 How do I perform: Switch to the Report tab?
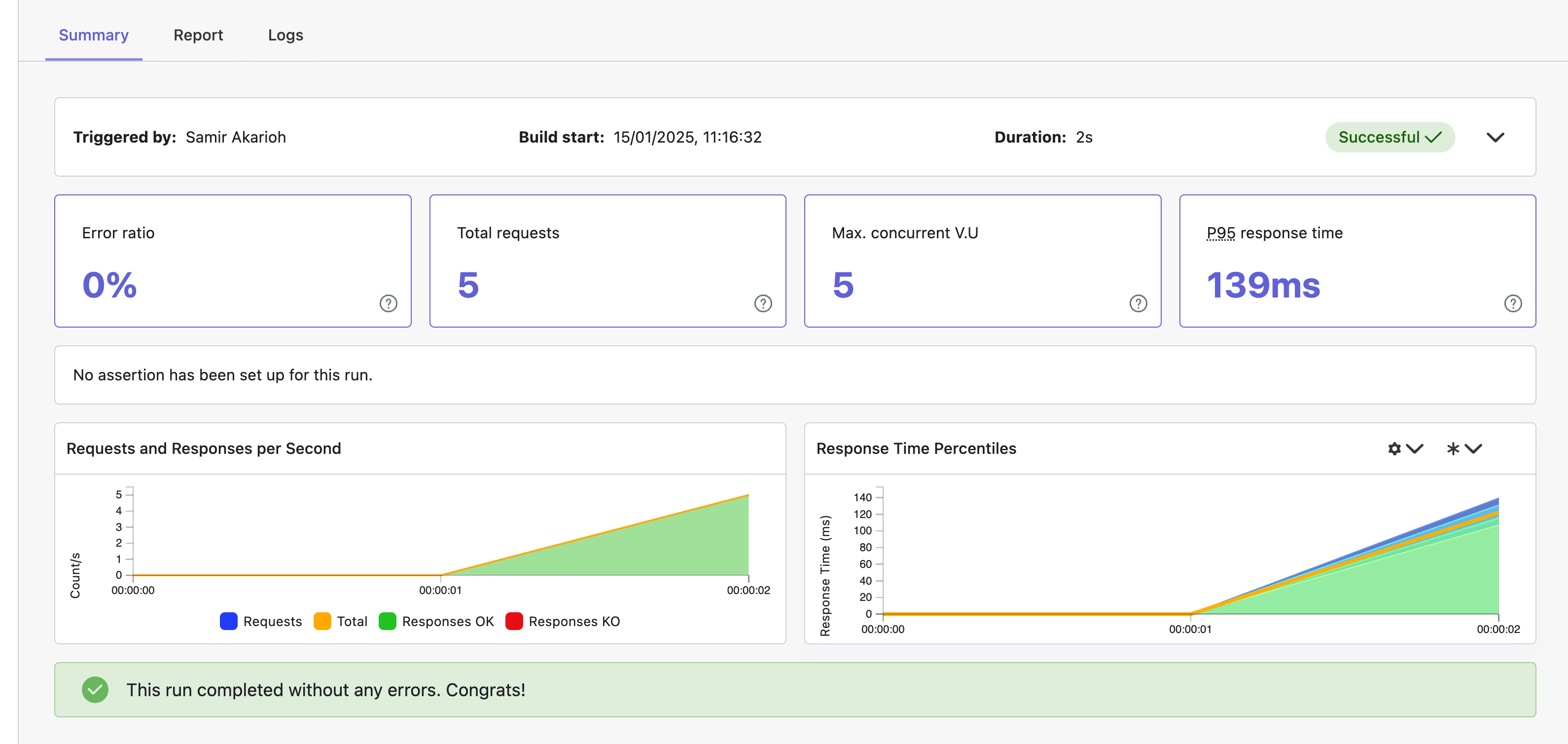coord(198,36)
